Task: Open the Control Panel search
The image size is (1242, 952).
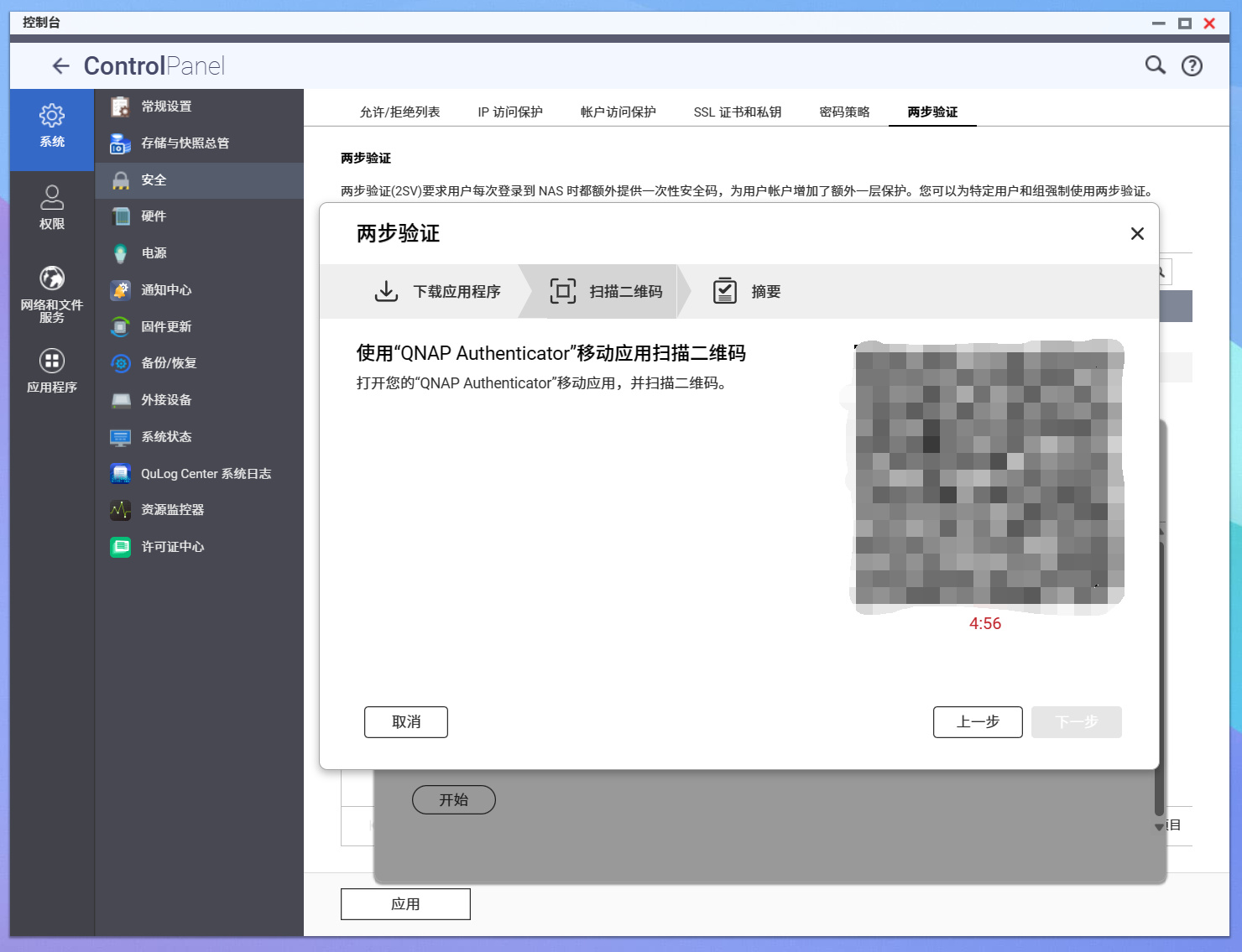Action: (x=1156, y=65)
